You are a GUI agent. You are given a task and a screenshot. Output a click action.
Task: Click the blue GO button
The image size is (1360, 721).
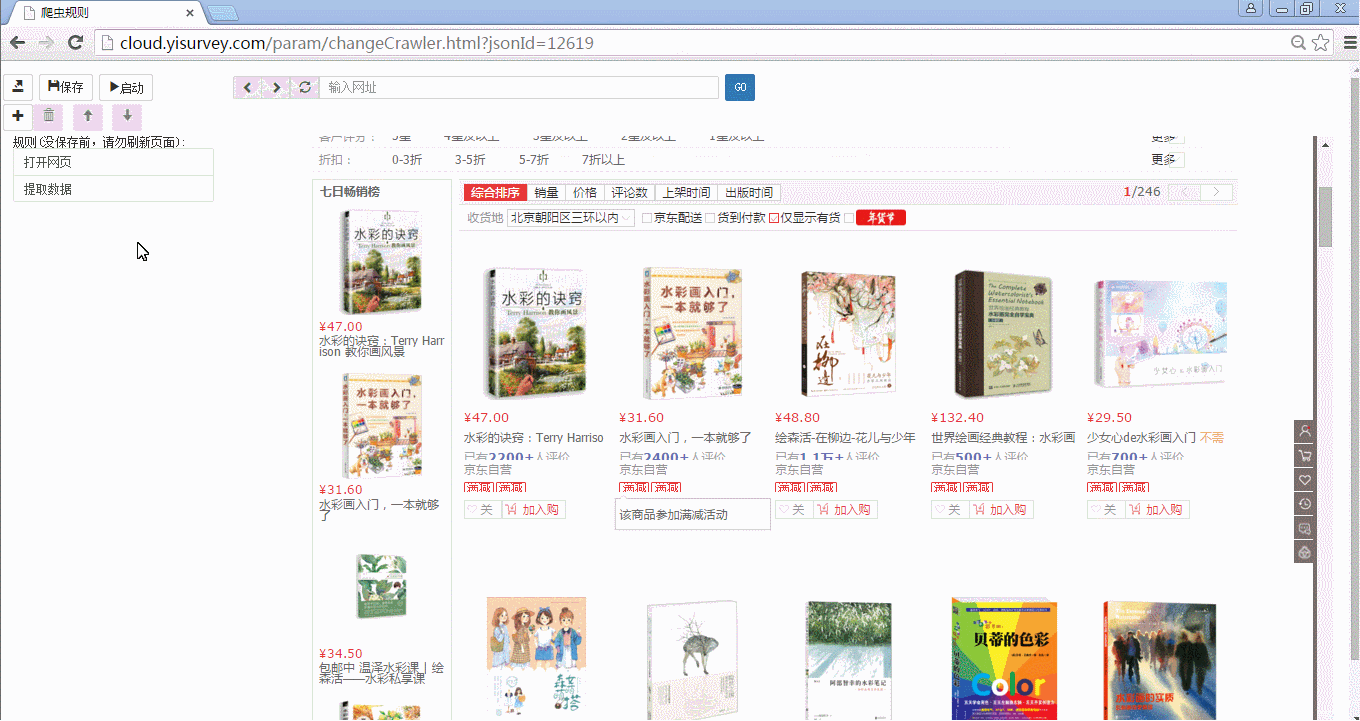[740, 88]
